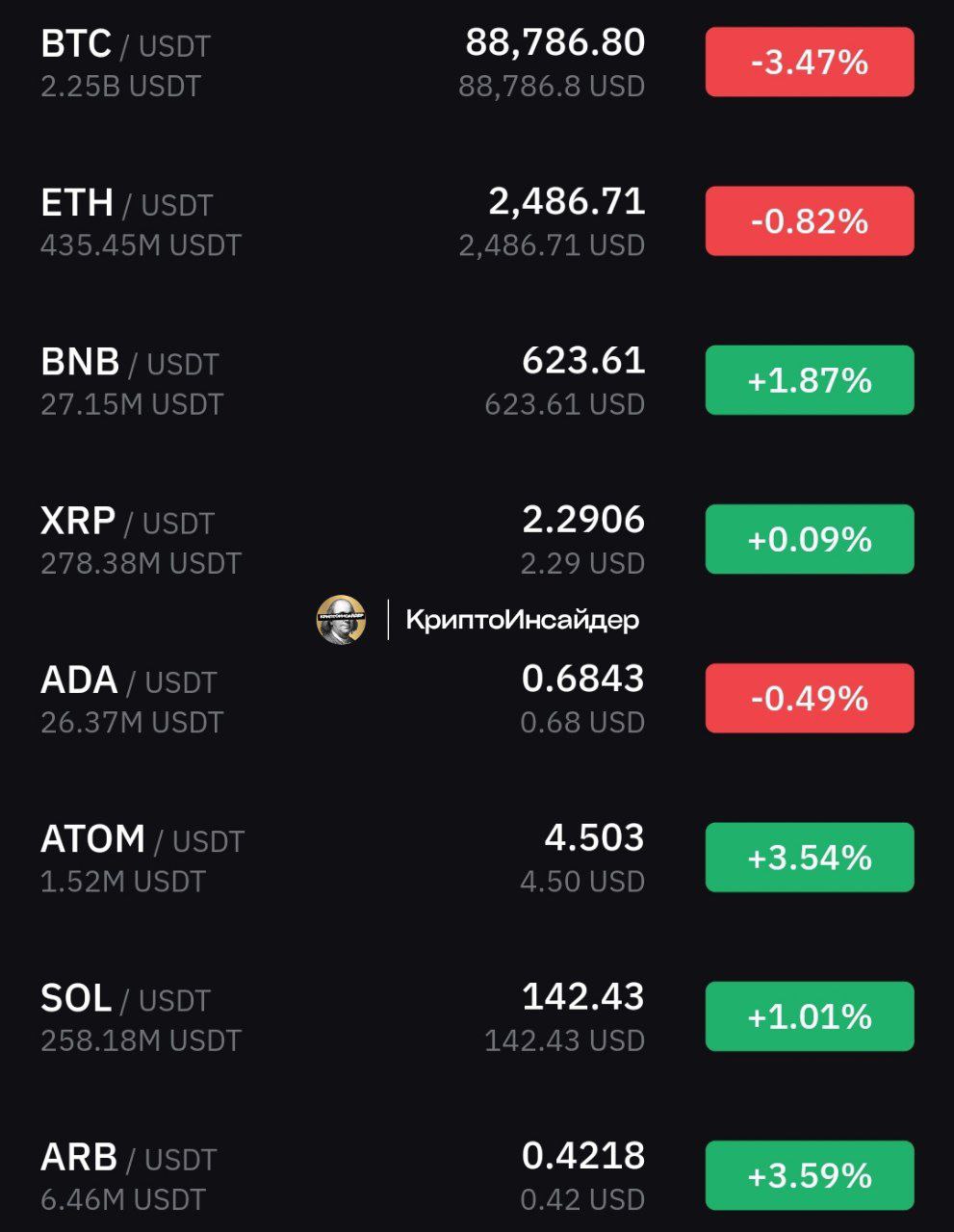Open the ARB / USDT pair
Image resolution: width=954 pixels, height=1232 pixels.
pos(477,1175)
